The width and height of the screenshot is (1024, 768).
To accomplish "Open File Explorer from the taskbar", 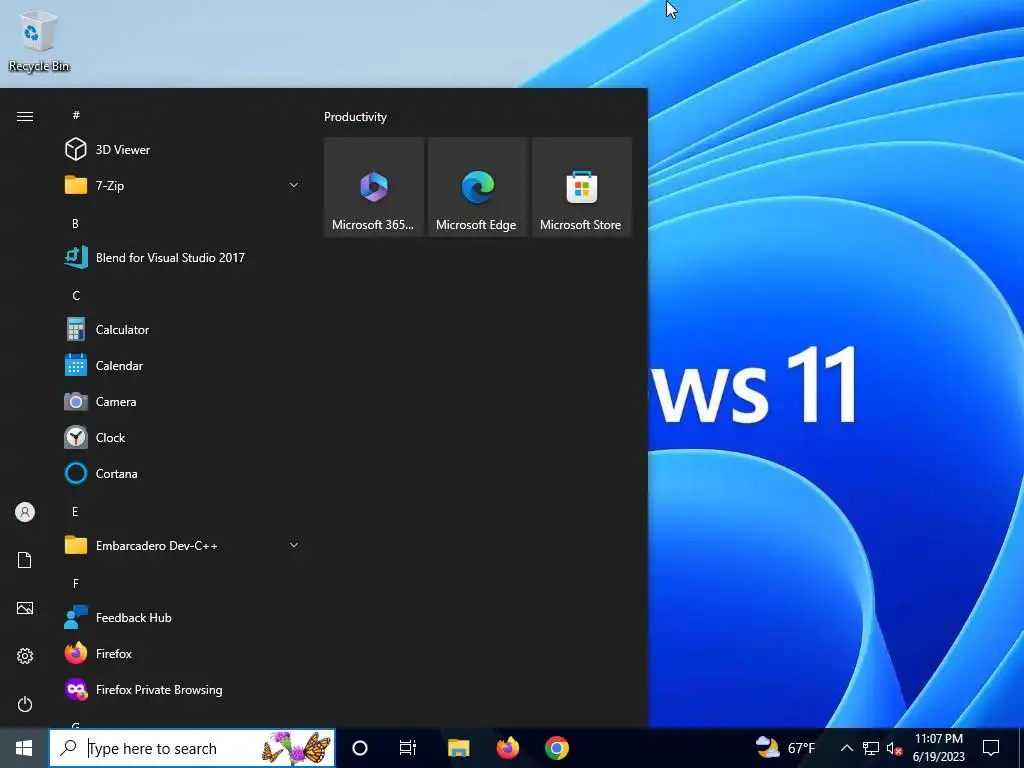I will coord(458,748).
